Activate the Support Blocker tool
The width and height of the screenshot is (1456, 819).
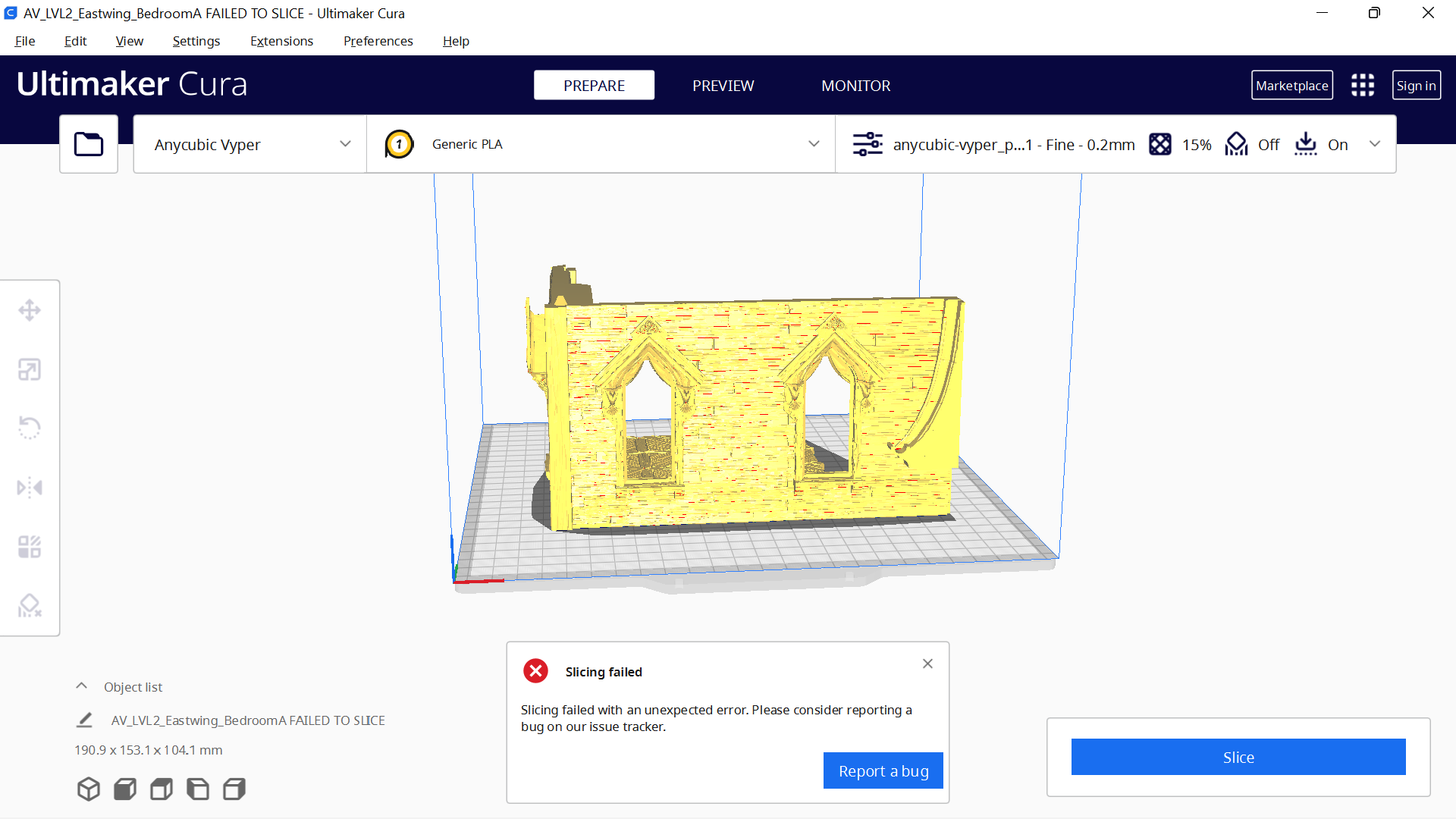[30, 605]
